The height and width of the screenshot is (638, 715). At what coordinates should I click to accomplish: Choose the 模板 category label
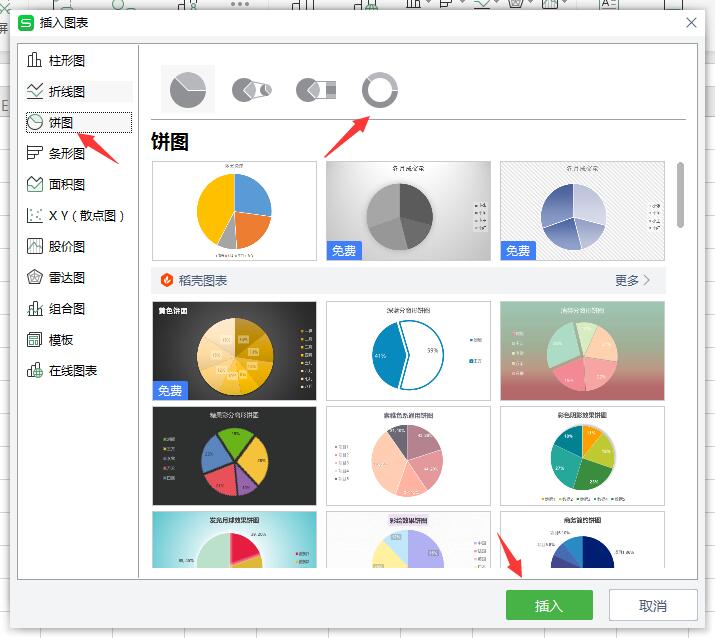(x=61, y=340)
